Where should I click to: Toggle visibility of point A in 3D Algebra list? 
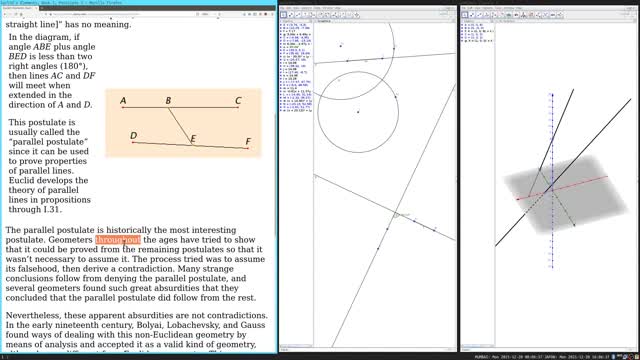pyautogui.click(x=462, y=25)
